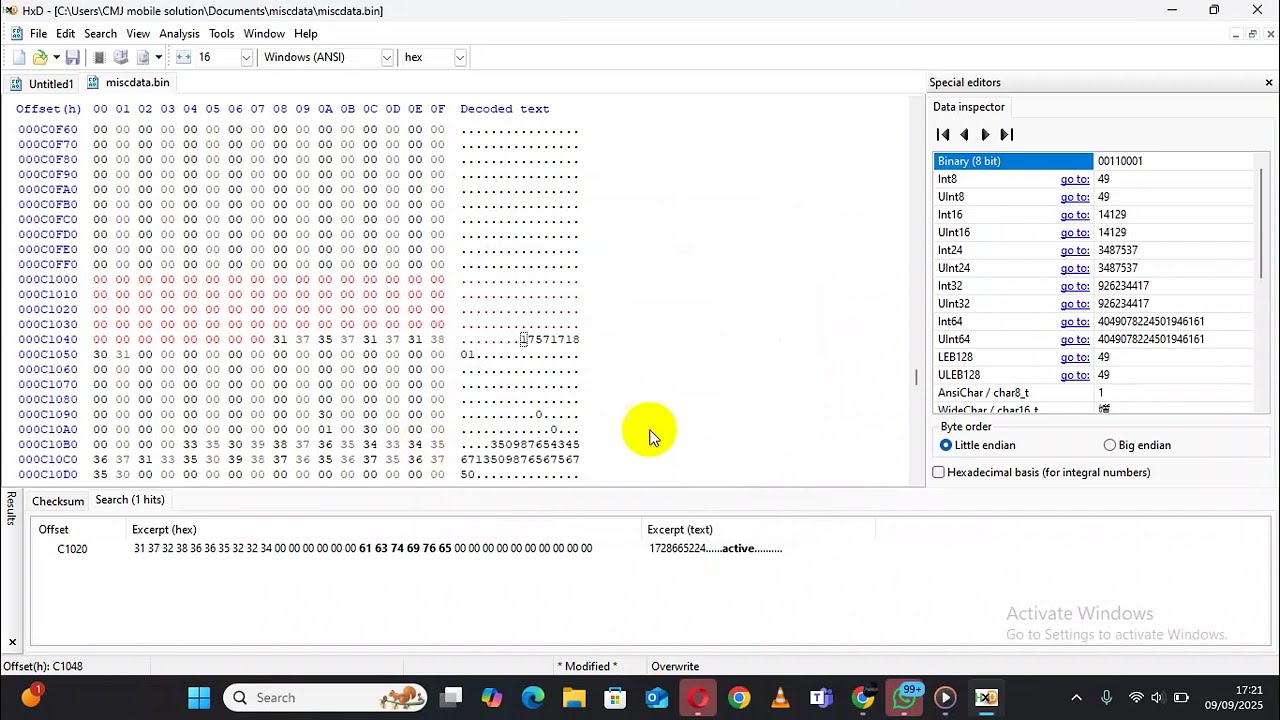Viewport: 1280px width, 720px height.
Task: Click the Open RAM toolbar icon
Action: click(x=99, y=57)
